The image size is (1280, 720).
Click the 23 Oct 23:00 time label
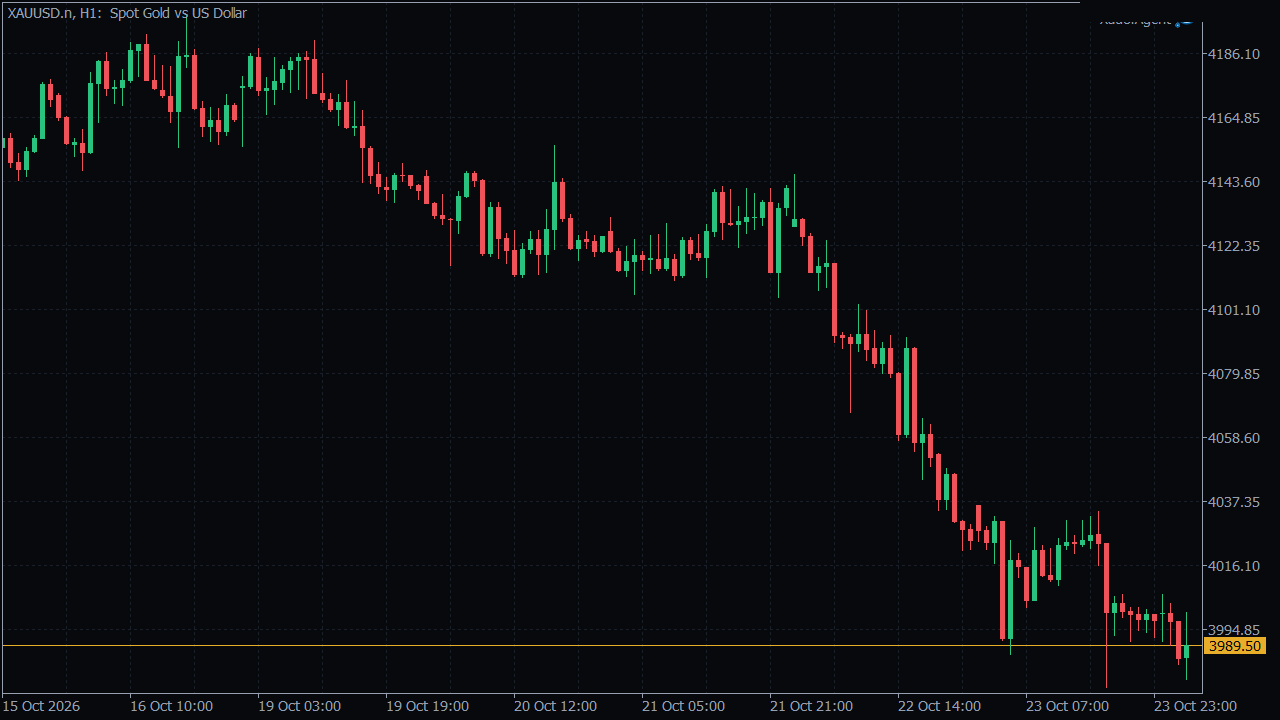point(1195,706)
